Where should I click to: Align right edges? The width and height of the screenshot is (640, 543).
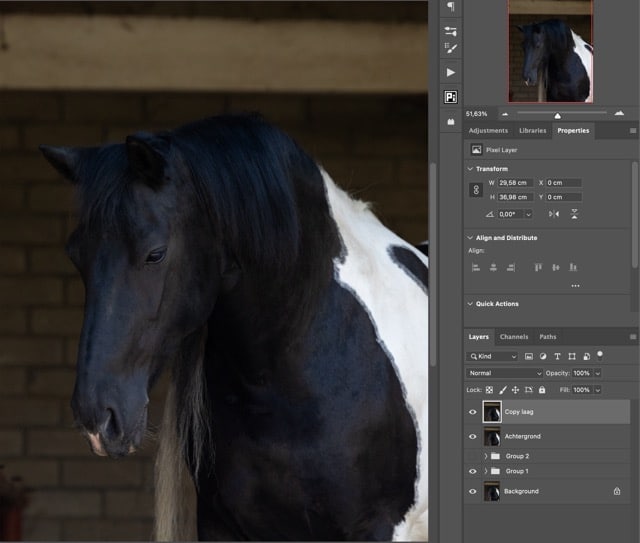point(511,267)
